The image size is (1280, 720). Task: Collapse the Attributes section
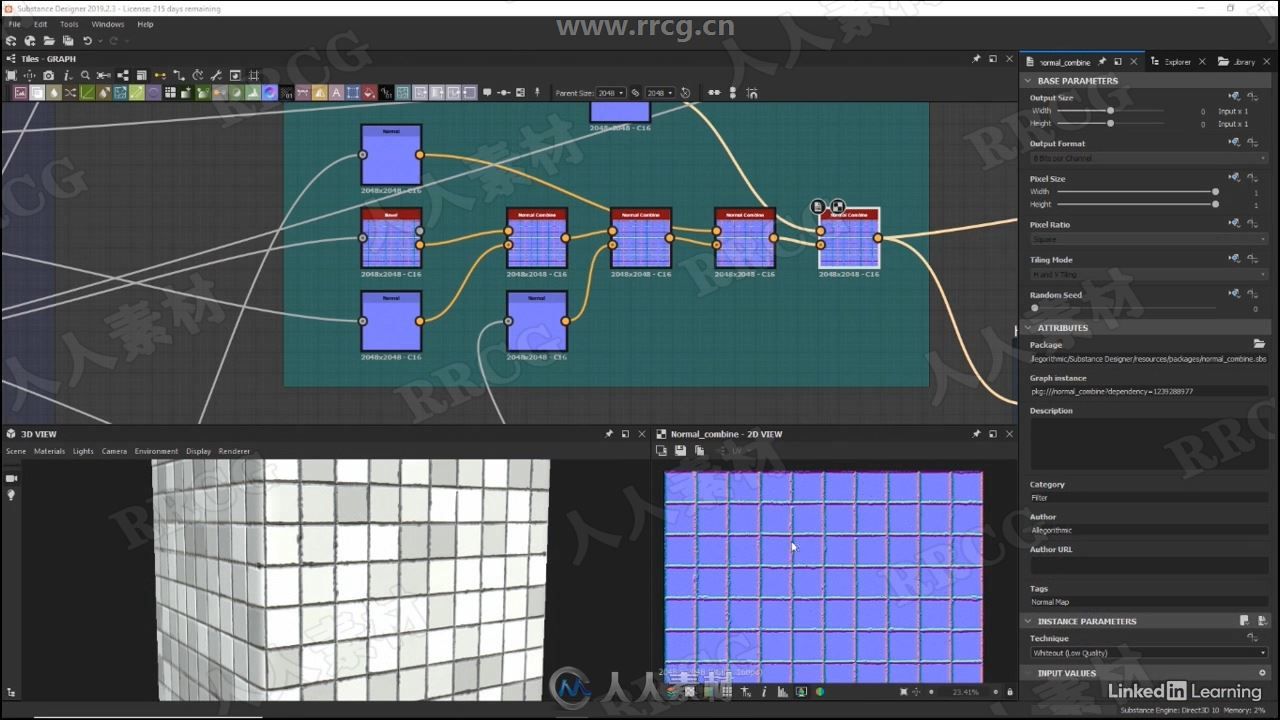point(1028,328)
